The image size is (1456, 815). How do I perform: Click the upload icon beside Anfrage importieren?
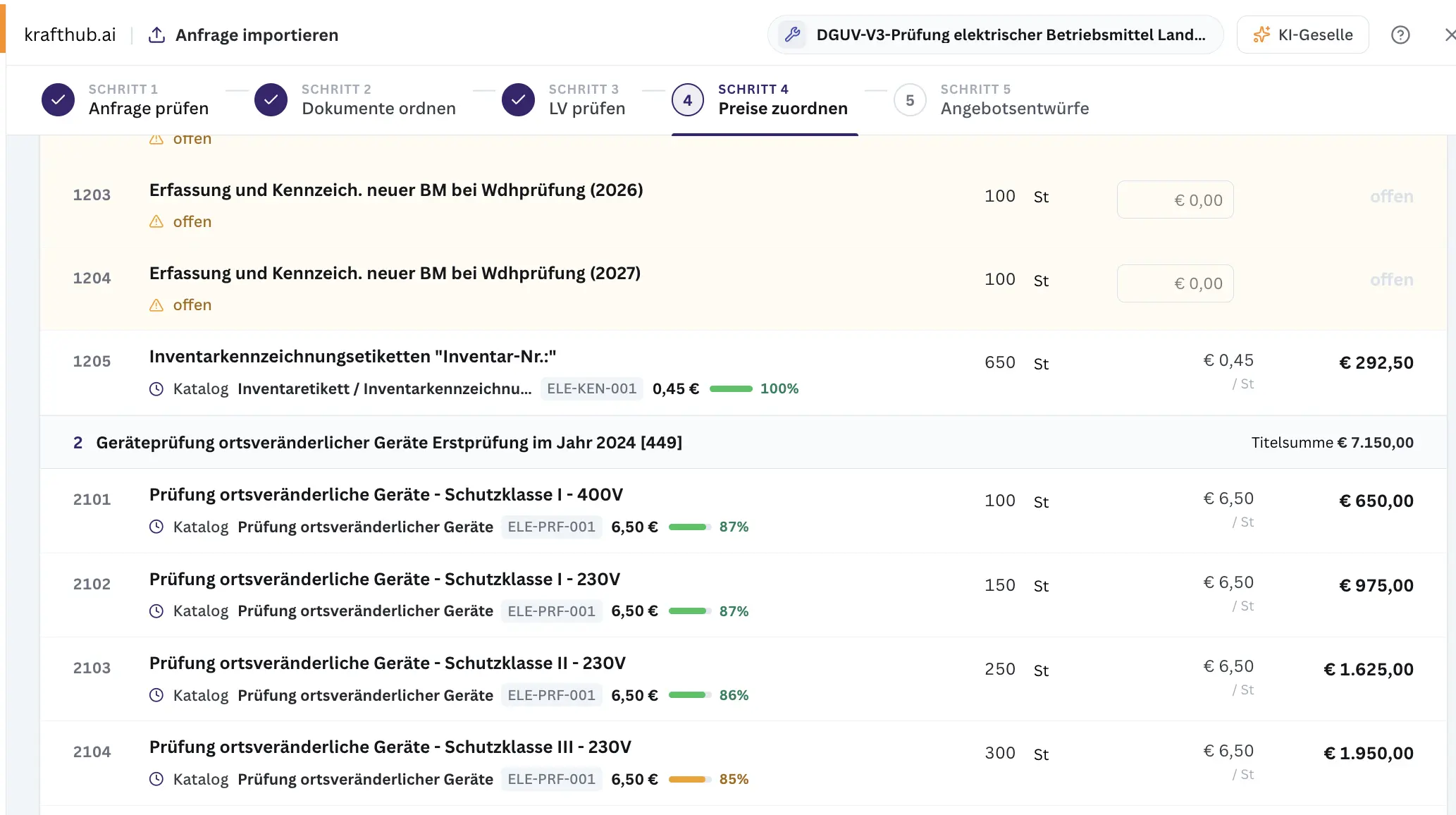click(156, 35)
